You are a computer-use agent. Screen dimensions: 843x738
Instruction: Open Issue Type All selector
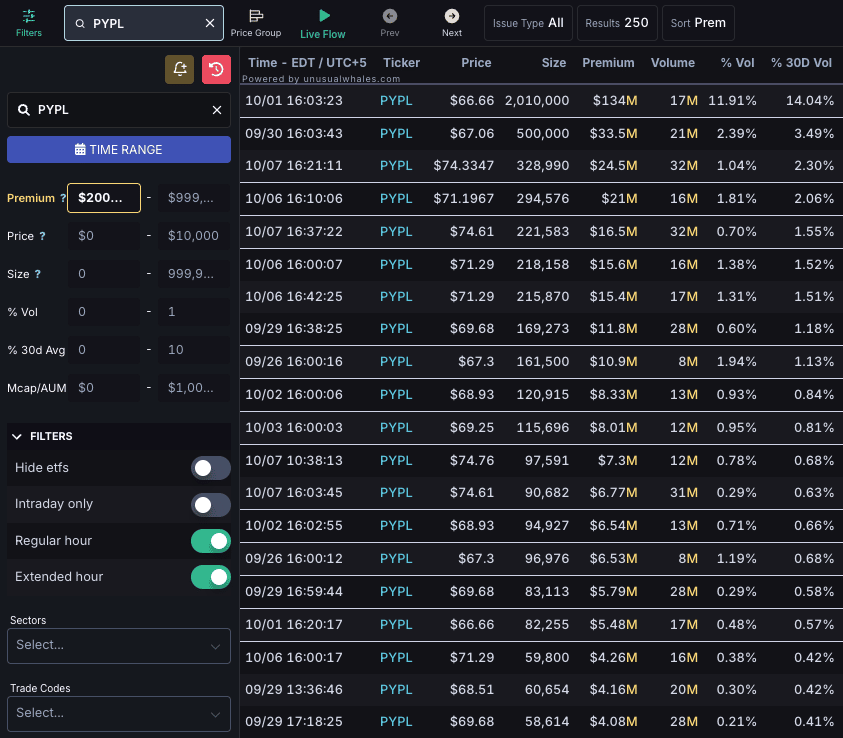528,23
